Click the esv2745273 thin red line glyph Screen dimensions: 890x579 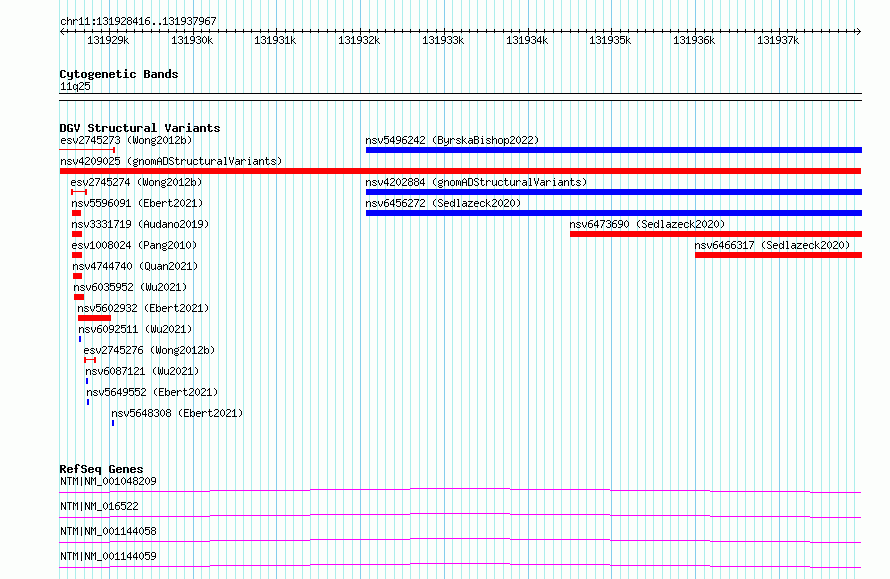coord(87,150)
